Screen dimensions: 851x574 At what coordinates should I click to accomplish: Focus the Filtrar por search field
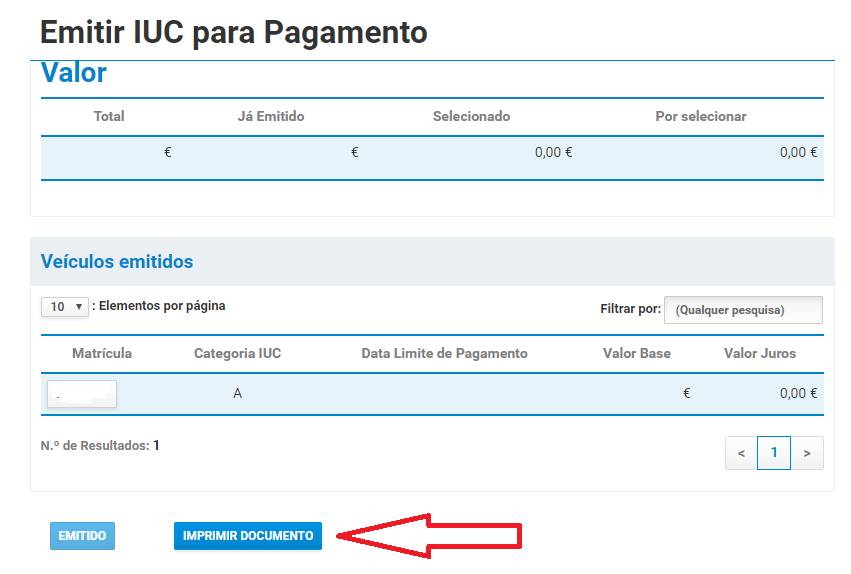[x=742, y=310]
